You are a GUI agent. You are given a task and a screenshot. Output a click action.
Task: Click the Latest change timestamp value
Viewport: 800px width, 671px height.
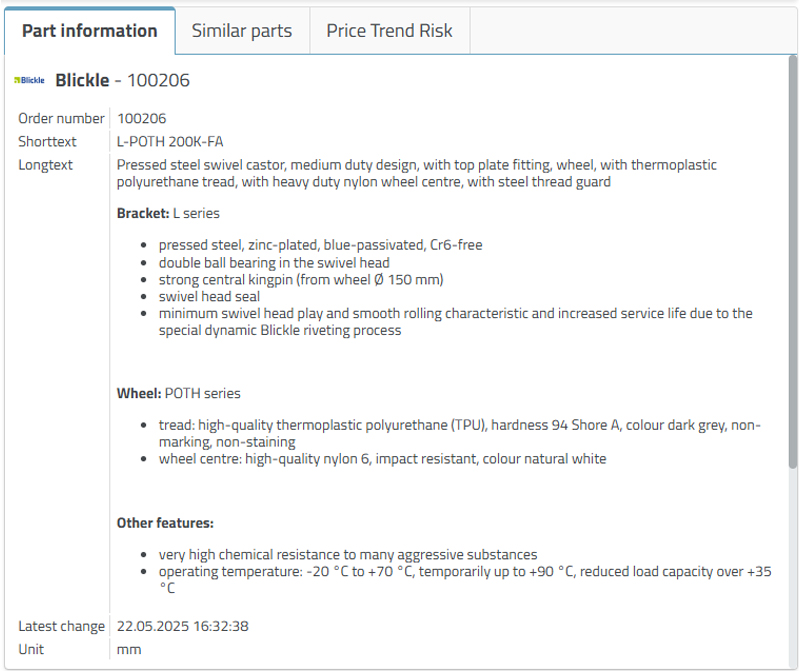point(183,626)
